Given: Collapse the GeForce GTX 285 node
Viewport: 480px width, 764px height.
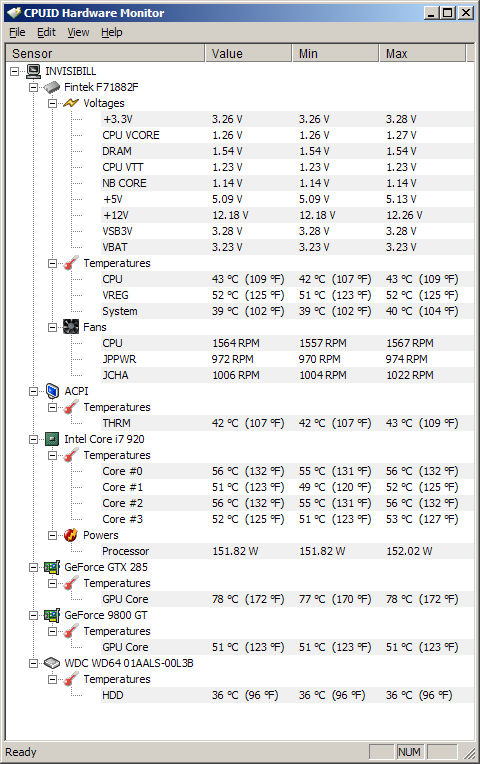Looking at the screenshot, I should pos(33,567).
